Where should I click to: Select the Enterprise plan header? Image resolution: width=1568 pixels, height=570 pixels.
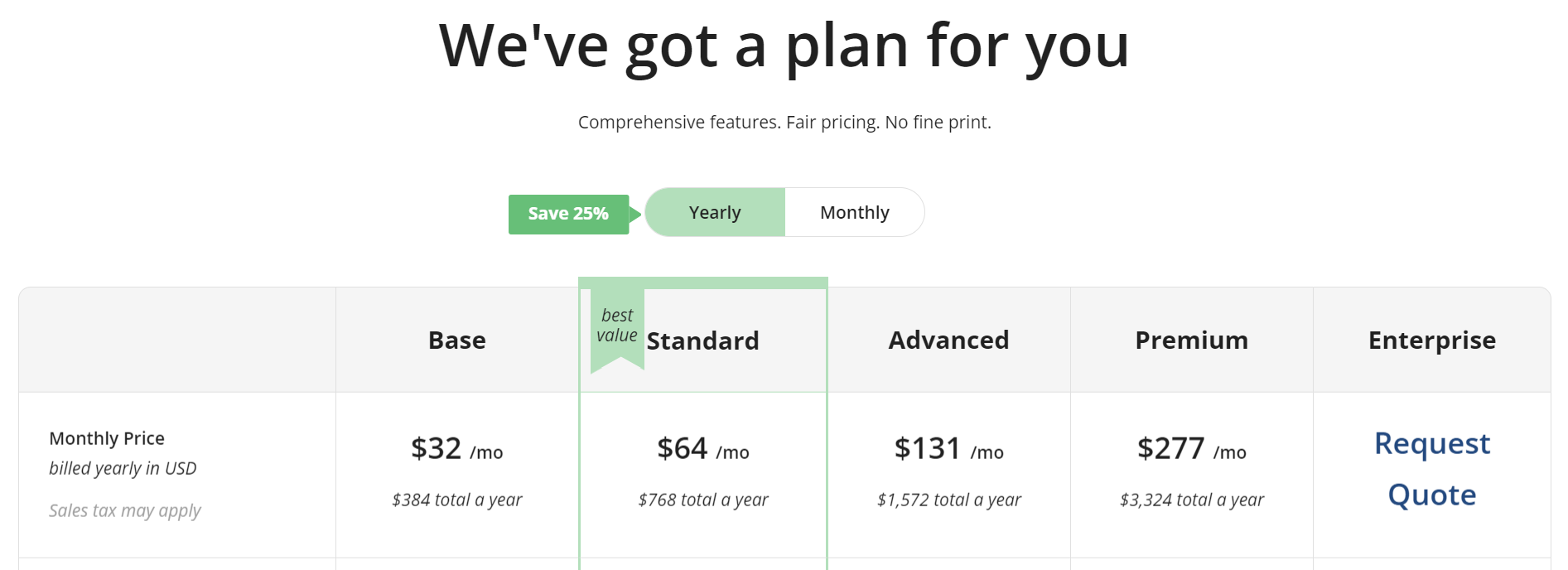1431,341
